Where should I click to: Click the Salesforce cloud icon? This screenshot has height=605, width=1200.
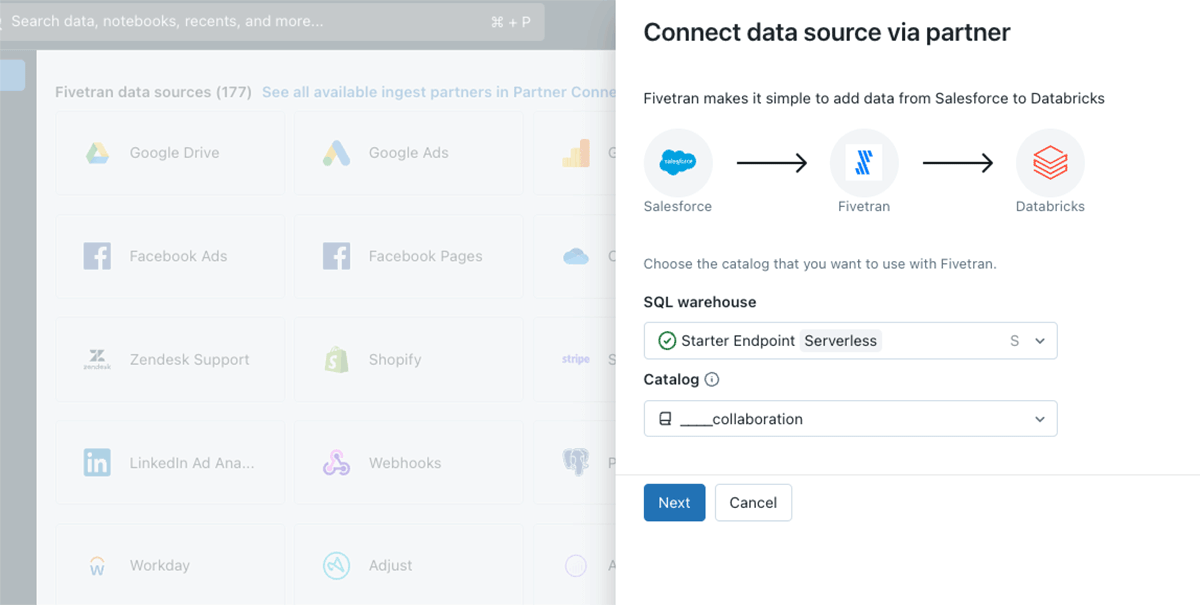(678, 161)
